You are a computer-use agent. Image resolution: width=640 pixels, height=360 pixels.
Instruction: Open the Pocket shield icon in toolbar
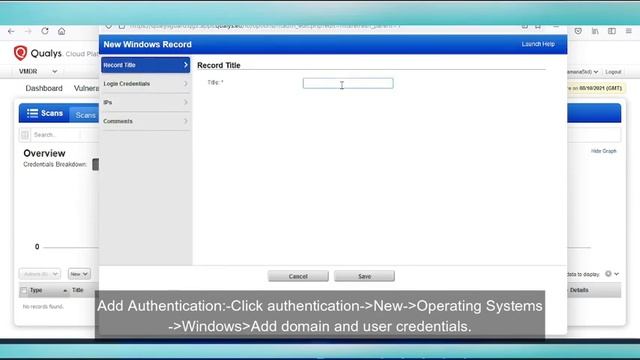click(x=578, y=31)
